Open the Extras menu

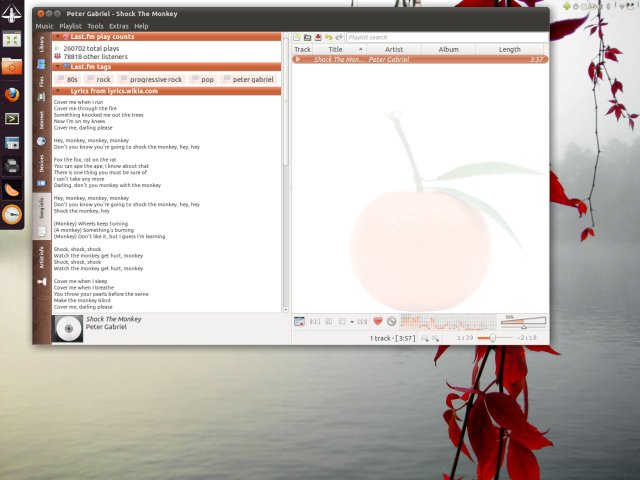point(119,26)
